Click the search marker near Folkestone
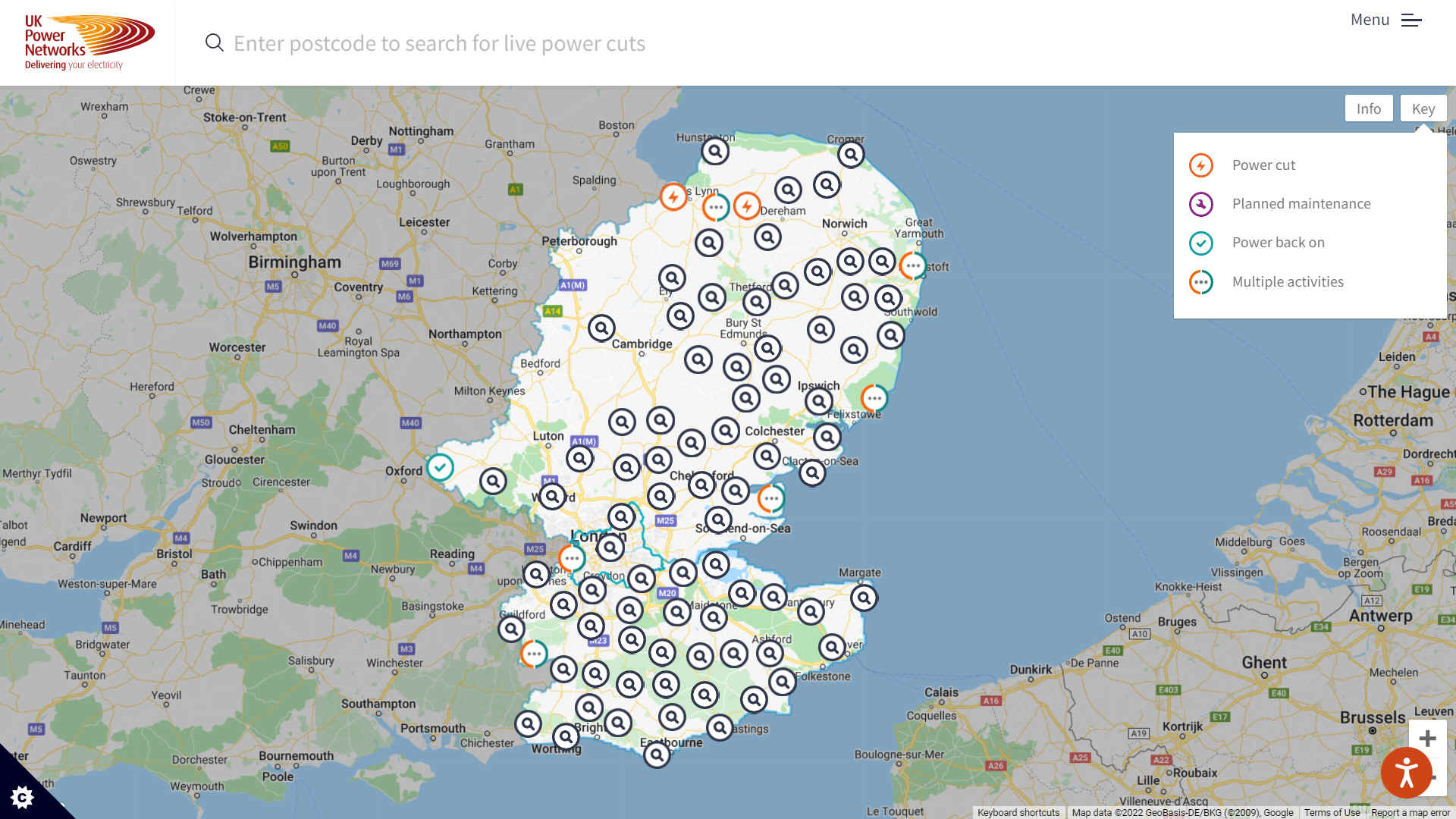 (783, 682)
